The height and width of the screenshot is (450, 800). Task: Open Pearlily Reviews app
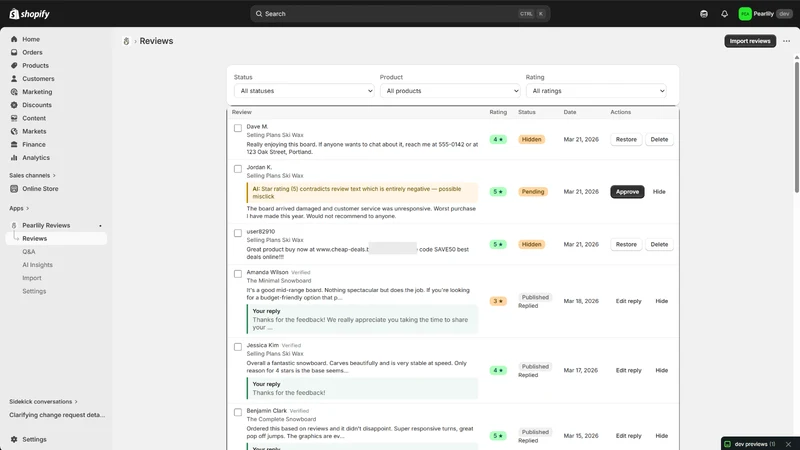46,226
